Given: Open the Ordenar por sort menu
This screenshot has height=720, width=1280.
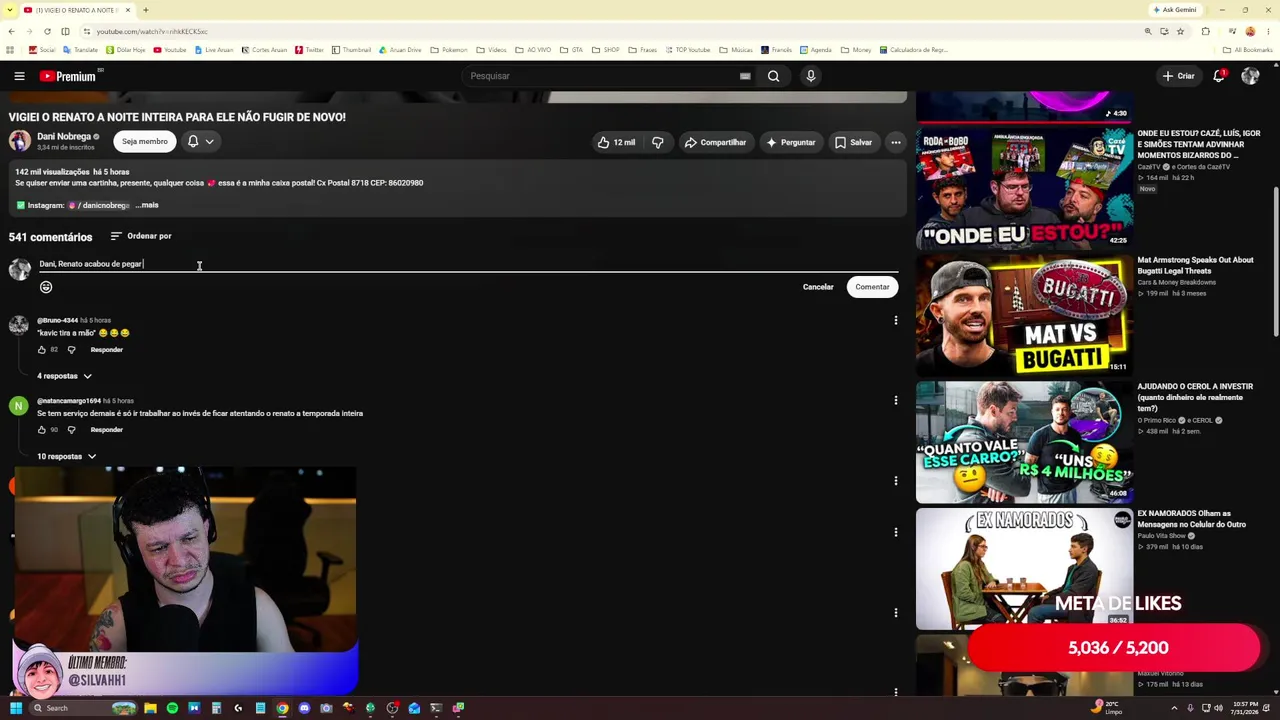Looking at the screenshot, I should [141, 236].
